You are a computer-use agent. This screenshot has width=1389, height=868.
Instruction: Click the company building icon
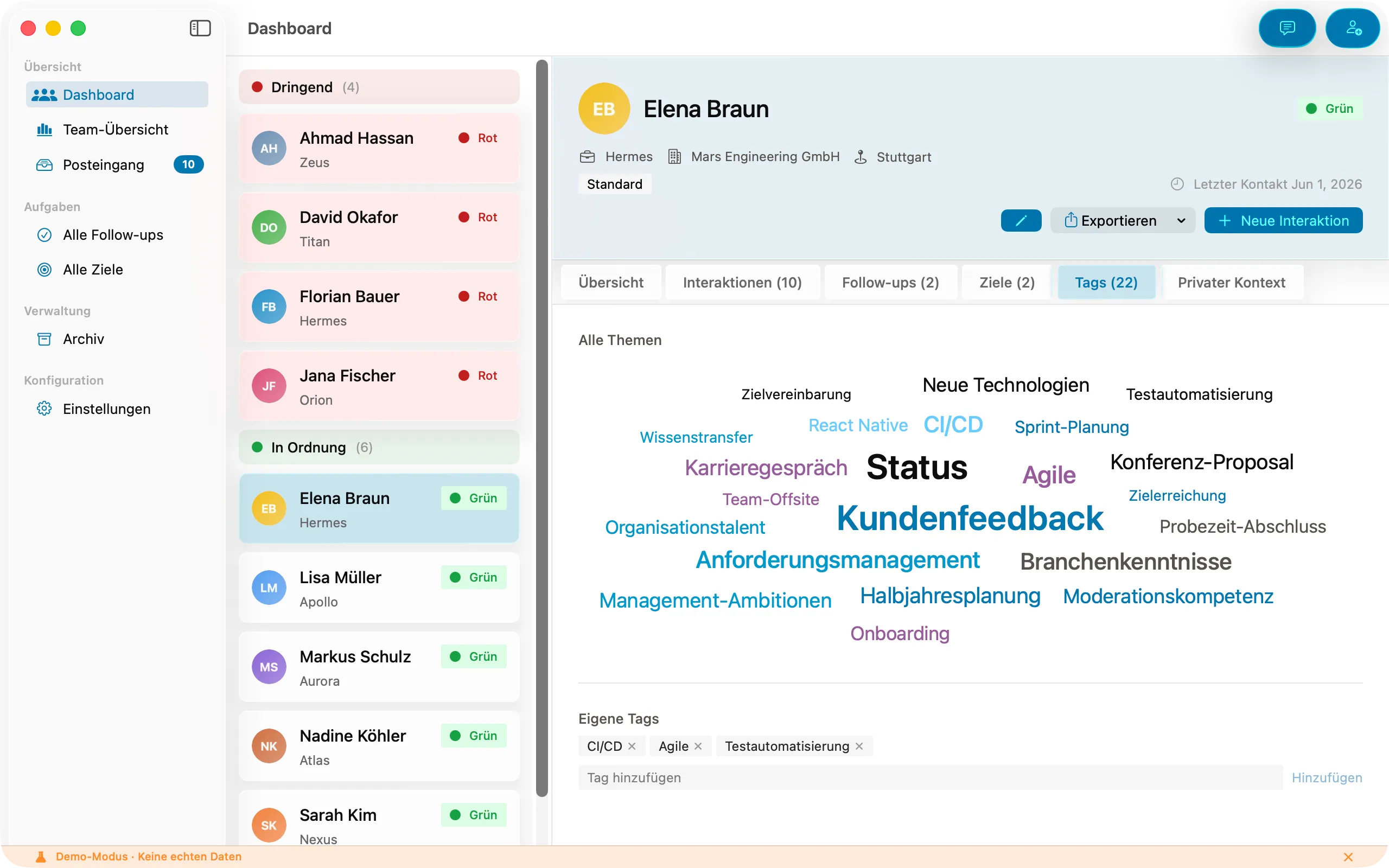[x=674, y=157]
